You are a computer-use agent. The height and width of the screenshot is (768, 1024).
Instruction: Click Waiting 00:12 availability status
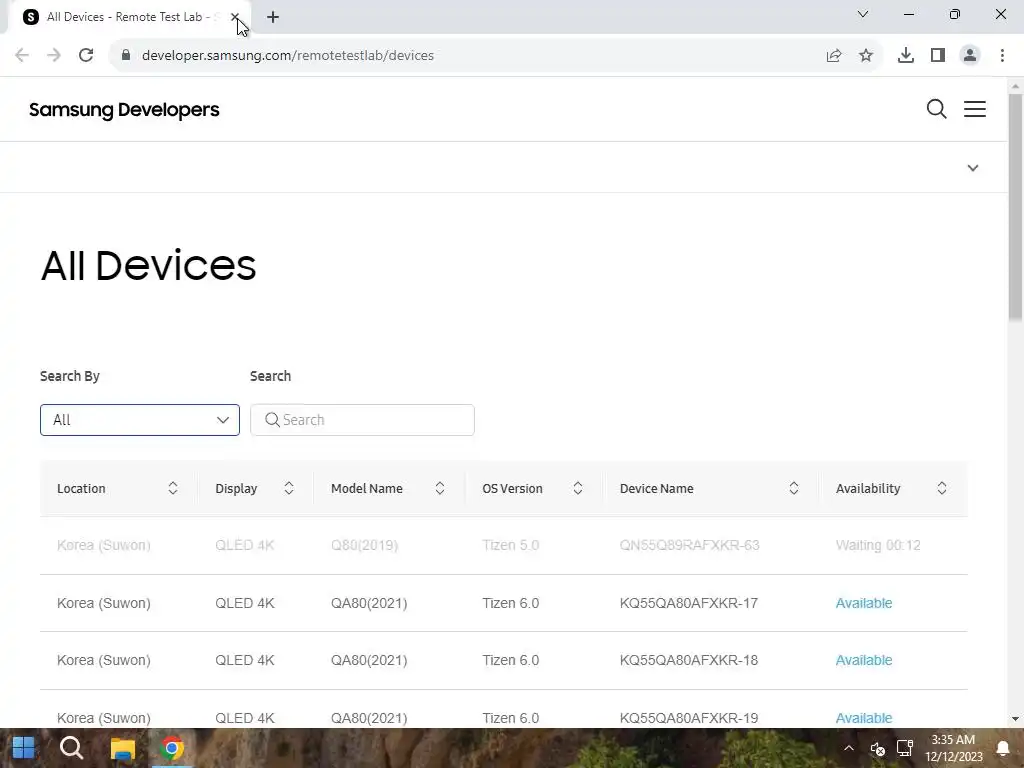pyautogui.click(x=878, y=545)
